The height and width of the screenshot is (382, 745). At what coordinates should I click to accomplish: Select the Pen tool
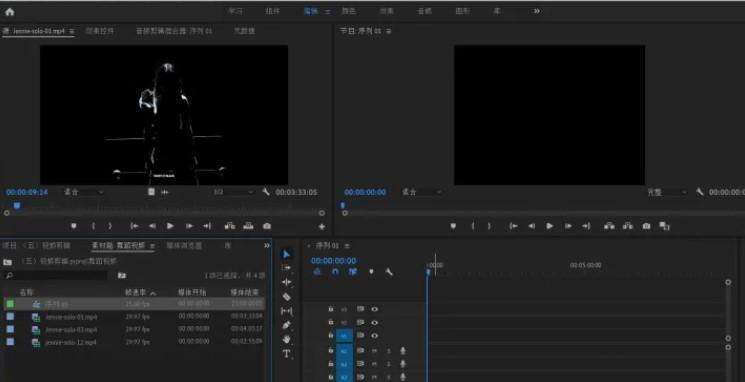(286, 325)
